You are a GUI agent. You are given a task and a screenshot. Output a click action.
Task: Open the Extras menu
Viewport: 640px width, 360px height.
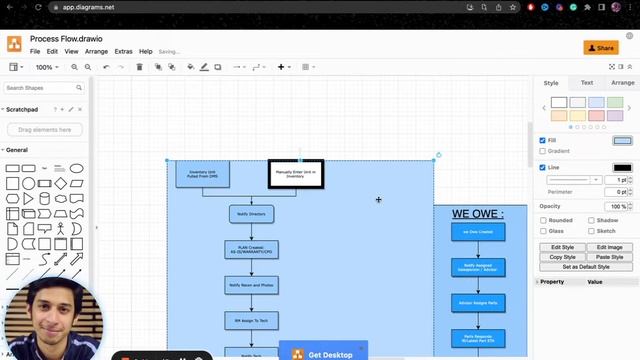(123, 51)
